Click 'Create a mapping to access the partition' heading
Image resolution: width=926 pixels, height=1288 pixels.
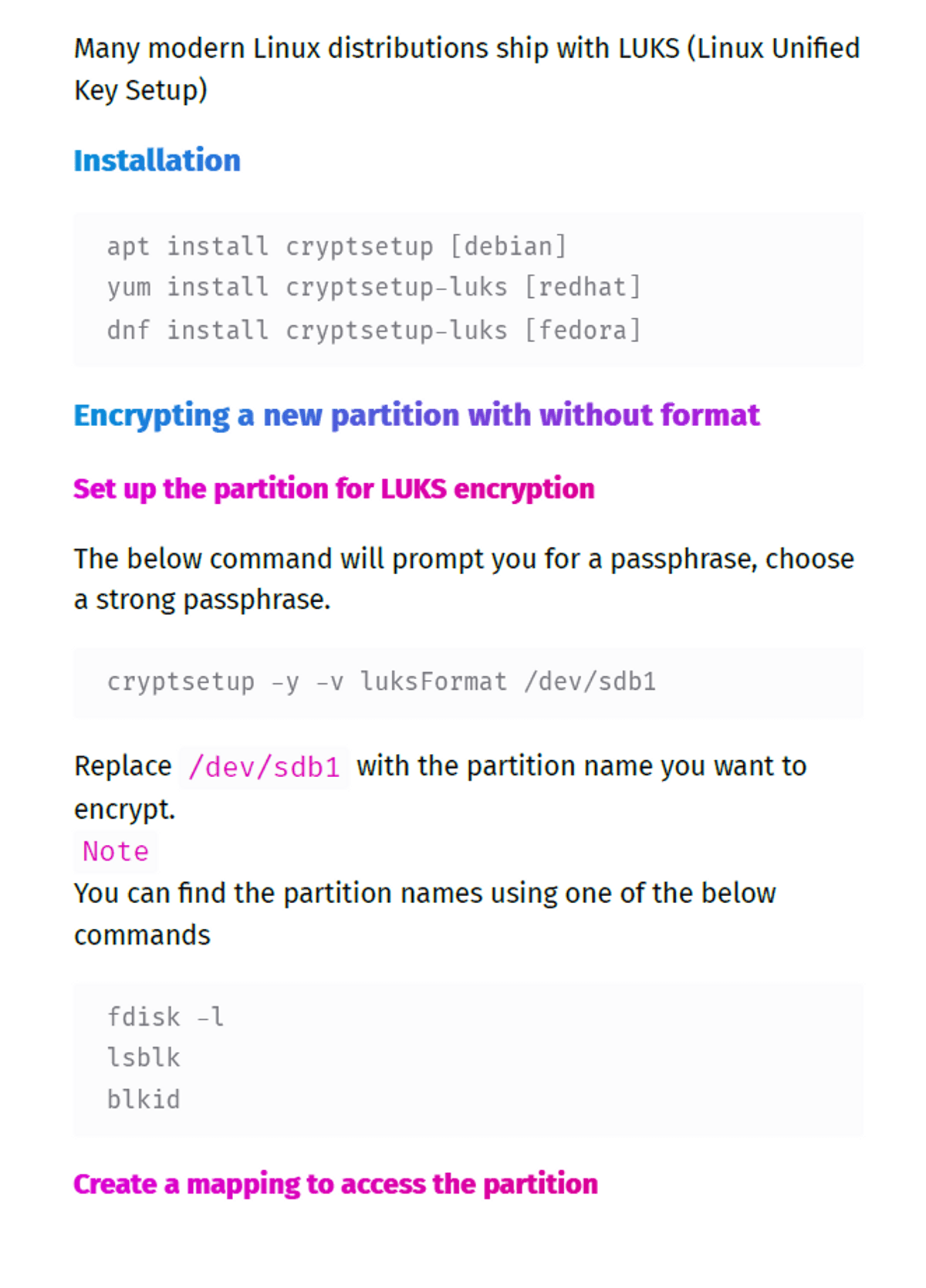(x=335, y=1184)
